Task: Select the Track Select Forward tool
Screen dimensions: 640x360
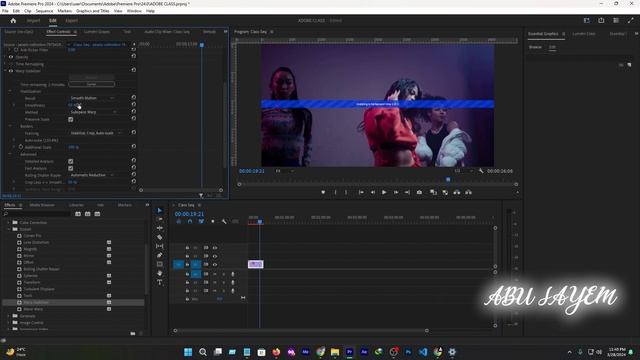Action: [x=160, y=219]
